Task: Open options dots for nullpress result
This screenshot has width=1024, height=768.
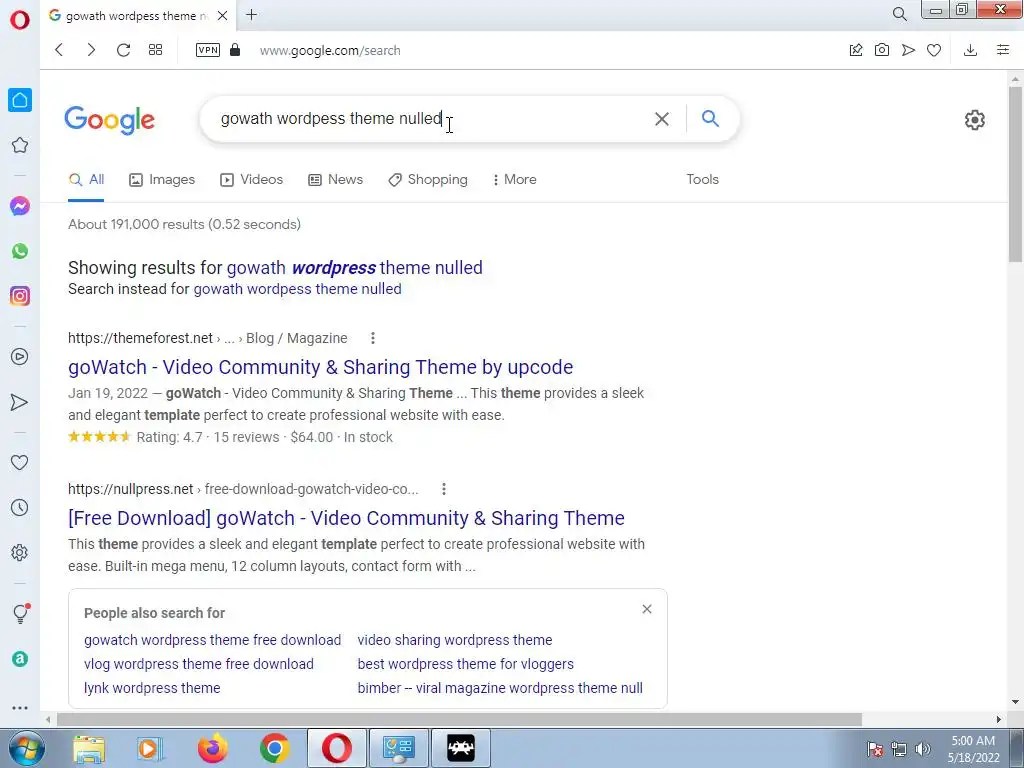Action: [x=443, y=489]
